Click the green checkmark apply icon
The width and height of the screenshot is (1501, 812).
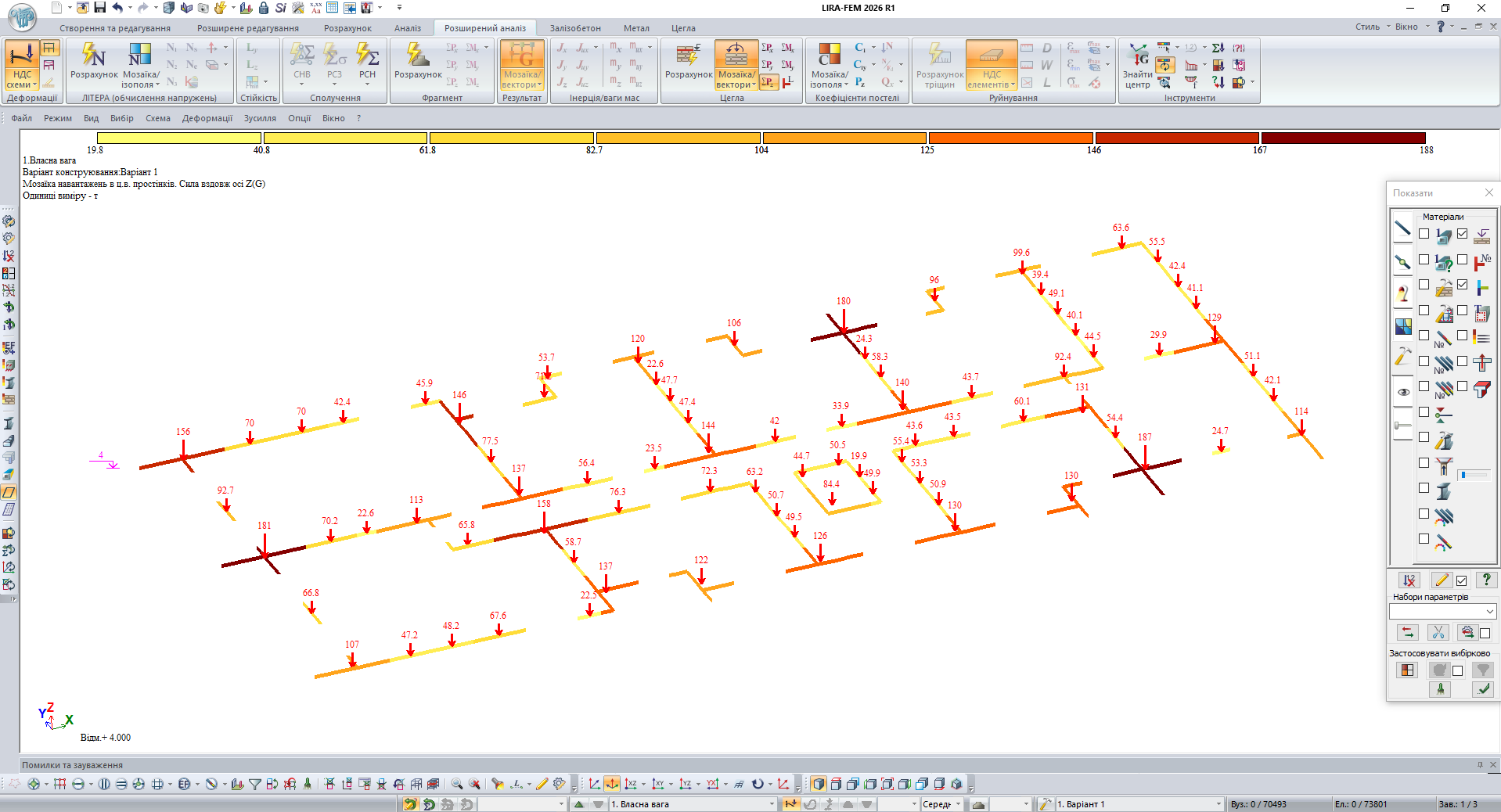pos(1482,689)
